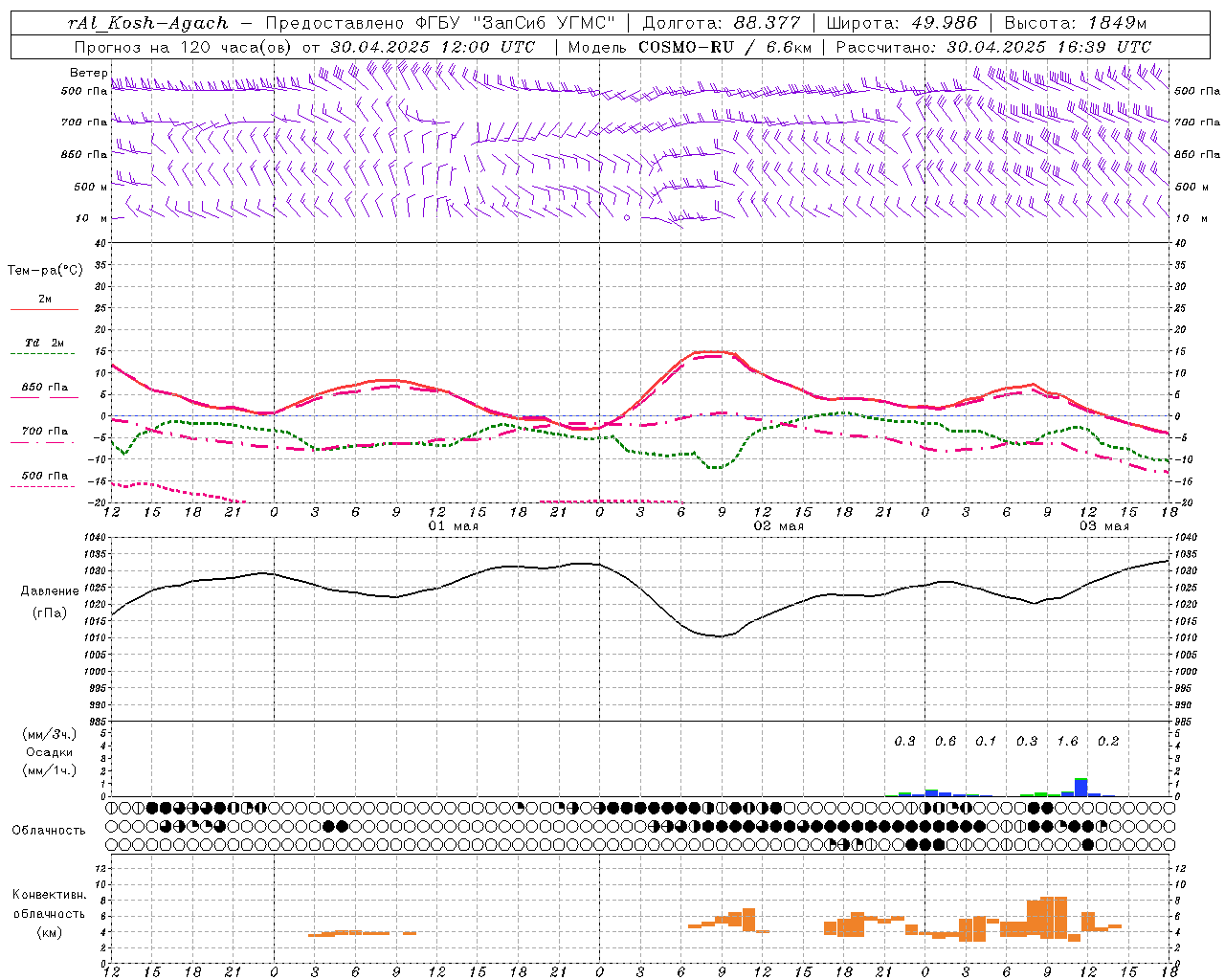This screenshot has width=1225, height=980.
Task: Click the 03 мая date label
Action: (x=1104, y=526)
